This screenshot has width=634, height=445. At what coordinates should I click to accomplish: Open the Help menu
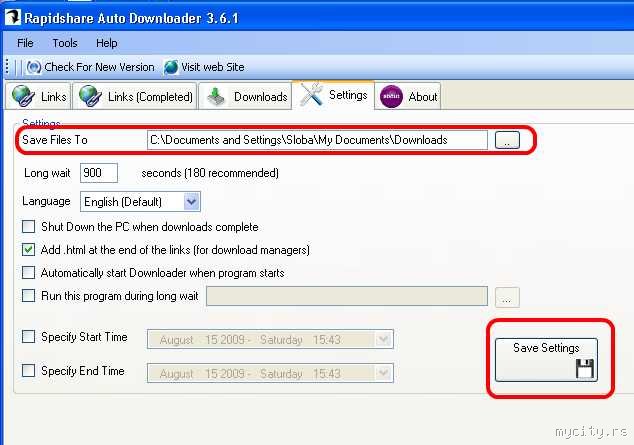pyautogui.click(x=106, y=43)
